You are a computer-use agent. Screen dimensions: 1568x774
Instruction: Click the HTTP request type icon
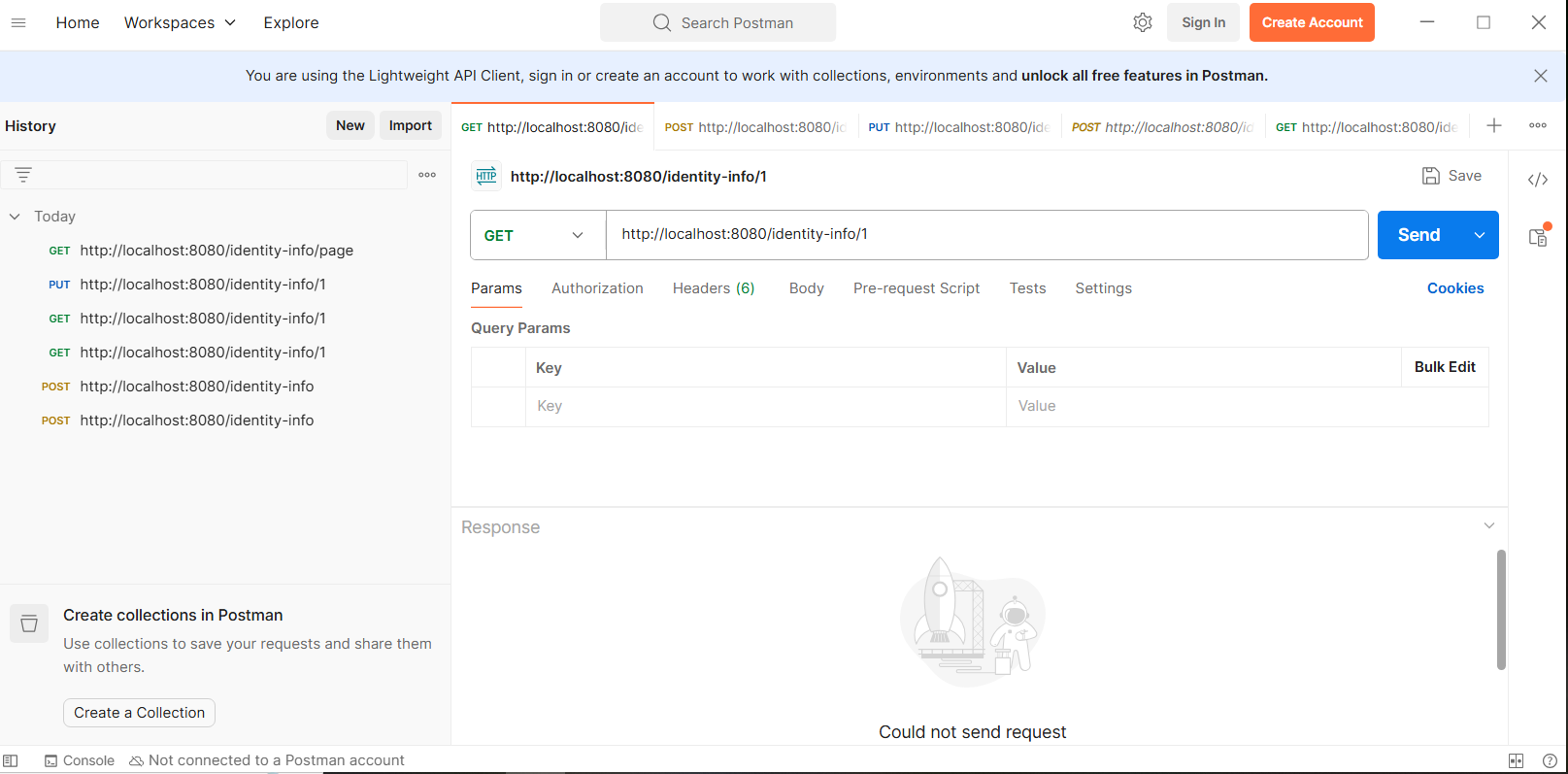(486, 176)
